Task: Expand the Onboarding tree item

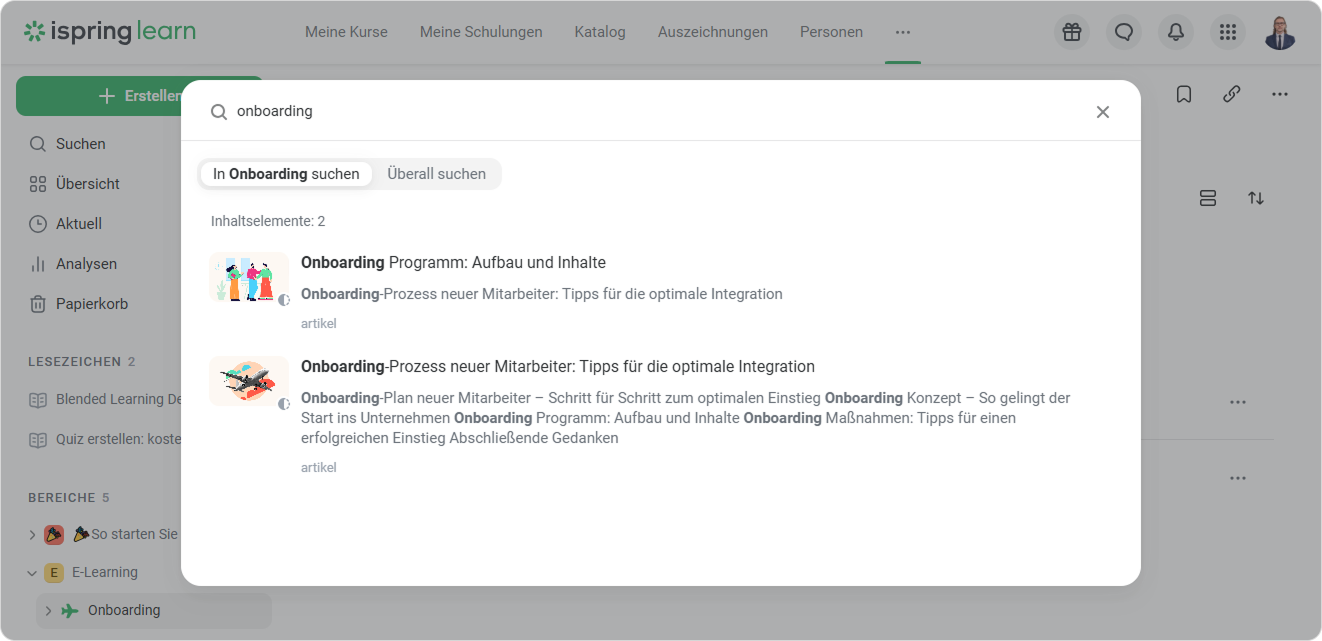Action: 48,611
